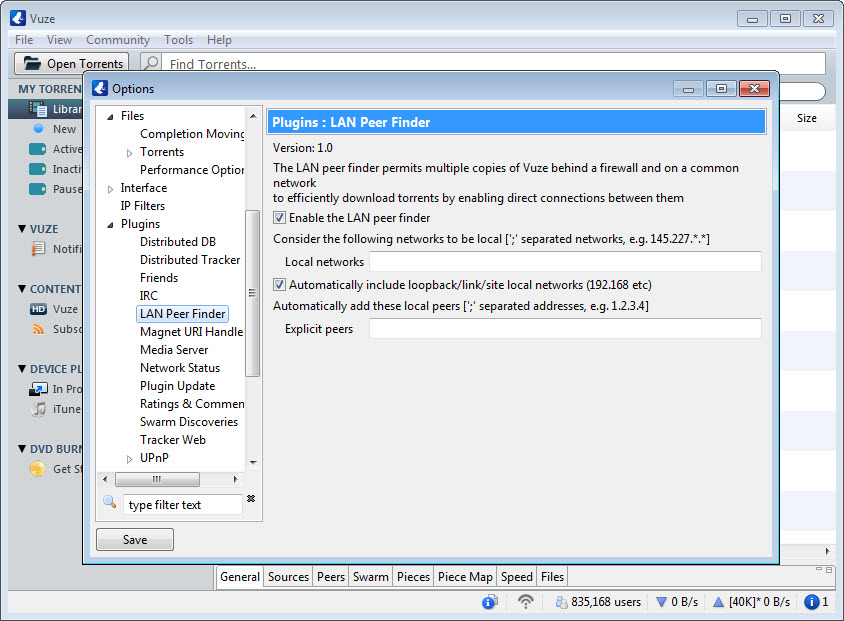Expand the Interface tree node
Viewport: 844px width, 621px height.
pyautogui.click(x=110, y=189)
